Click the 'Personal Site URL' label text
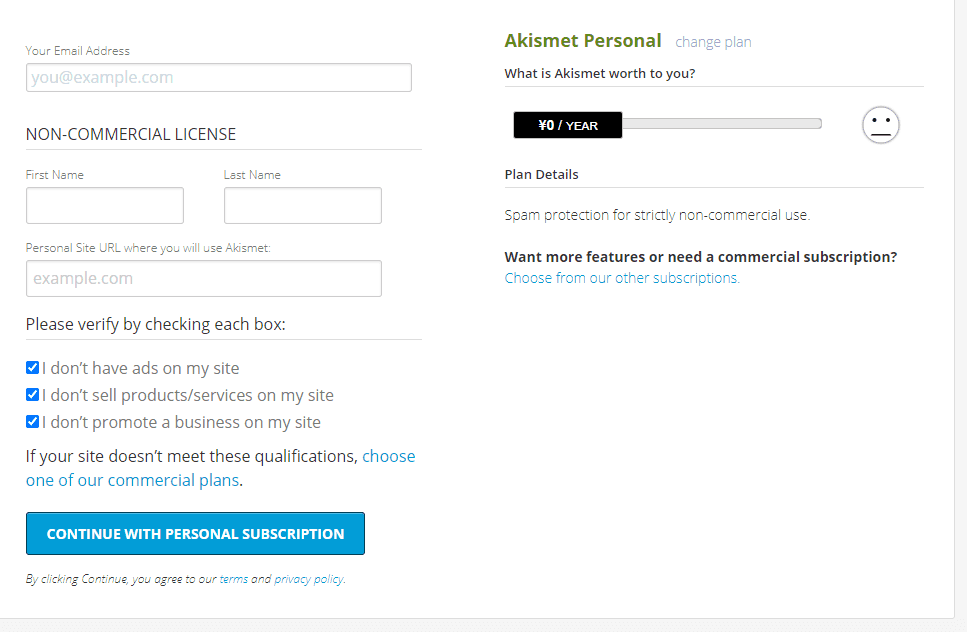The image size is (967, 632). tap(148, 248)
